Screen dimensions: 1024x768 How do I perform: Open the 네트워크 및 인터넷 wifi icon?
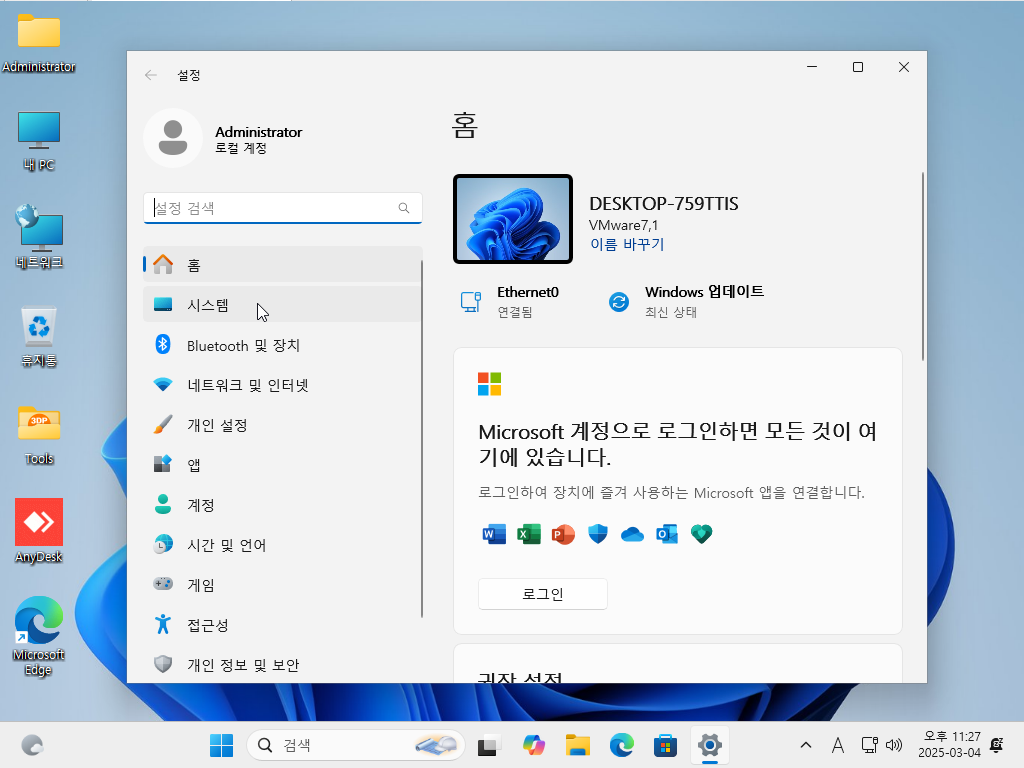point(163,385)
